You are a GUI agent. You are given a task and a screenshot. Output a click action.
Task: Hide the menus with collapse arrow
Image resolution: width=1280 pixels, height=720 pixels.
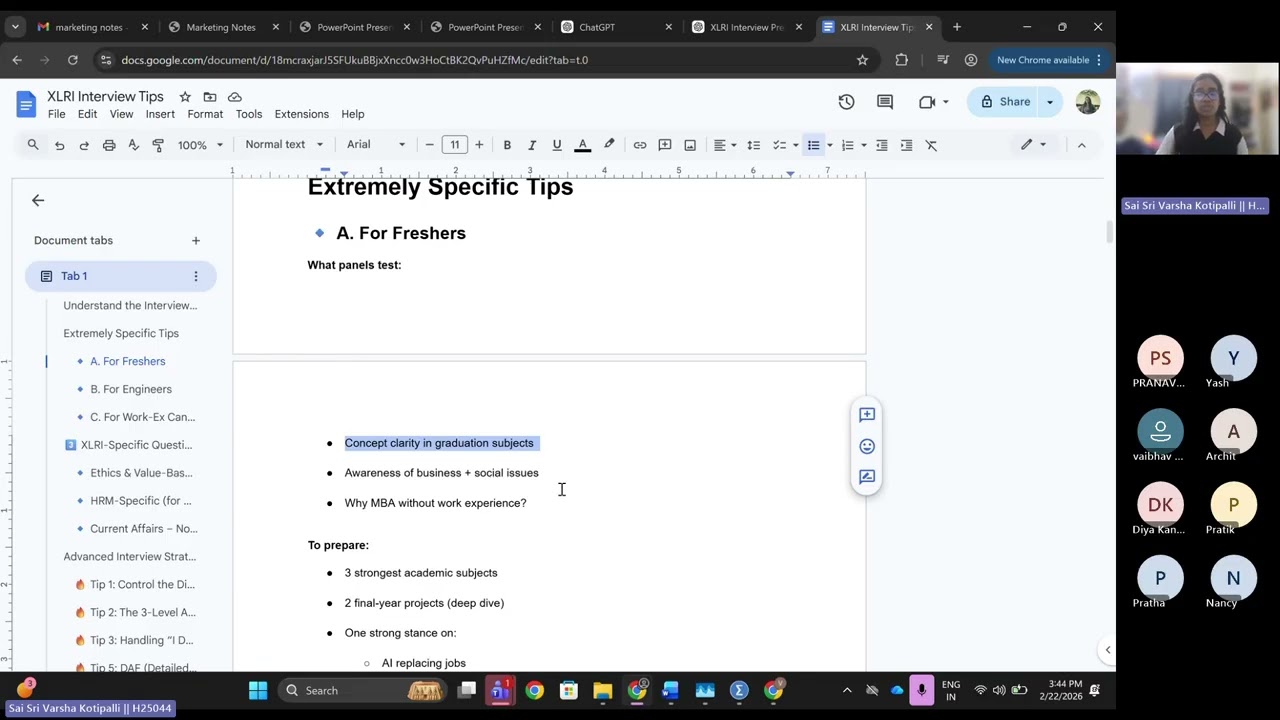coord(1081,145)
